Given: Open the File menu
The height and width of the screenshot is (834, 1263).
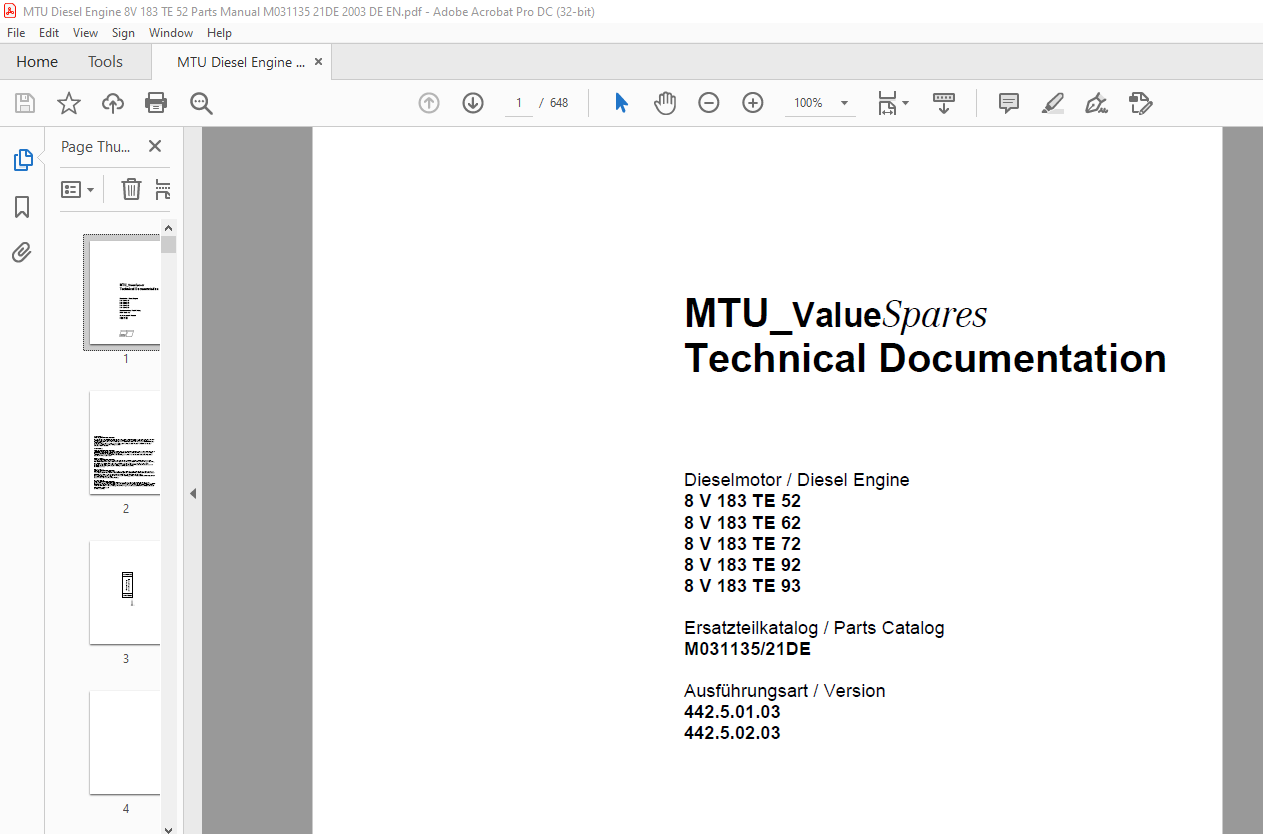Looking at the screenshot, I should [16, 33].
